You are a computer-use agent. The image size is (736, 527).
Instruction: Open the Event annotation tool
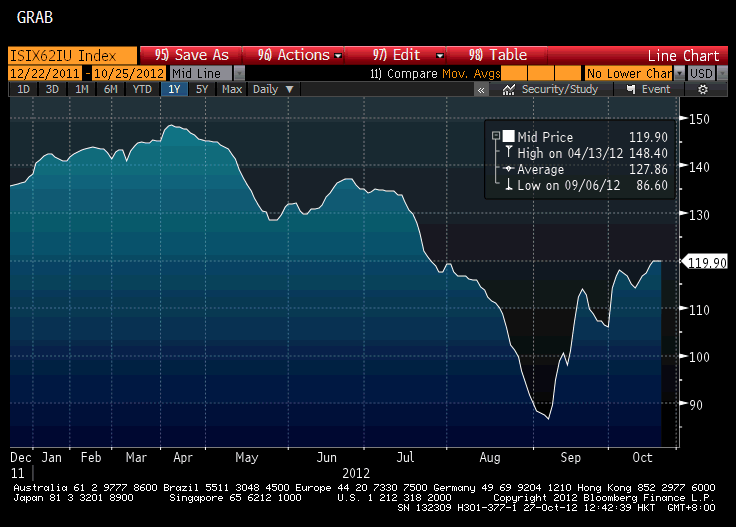[648, 89]
